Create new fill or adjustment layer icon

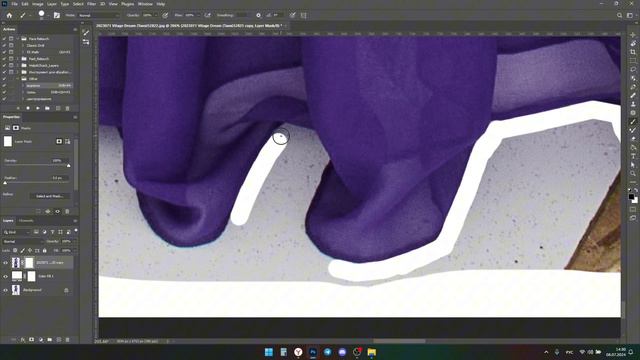tap(40, 340)
